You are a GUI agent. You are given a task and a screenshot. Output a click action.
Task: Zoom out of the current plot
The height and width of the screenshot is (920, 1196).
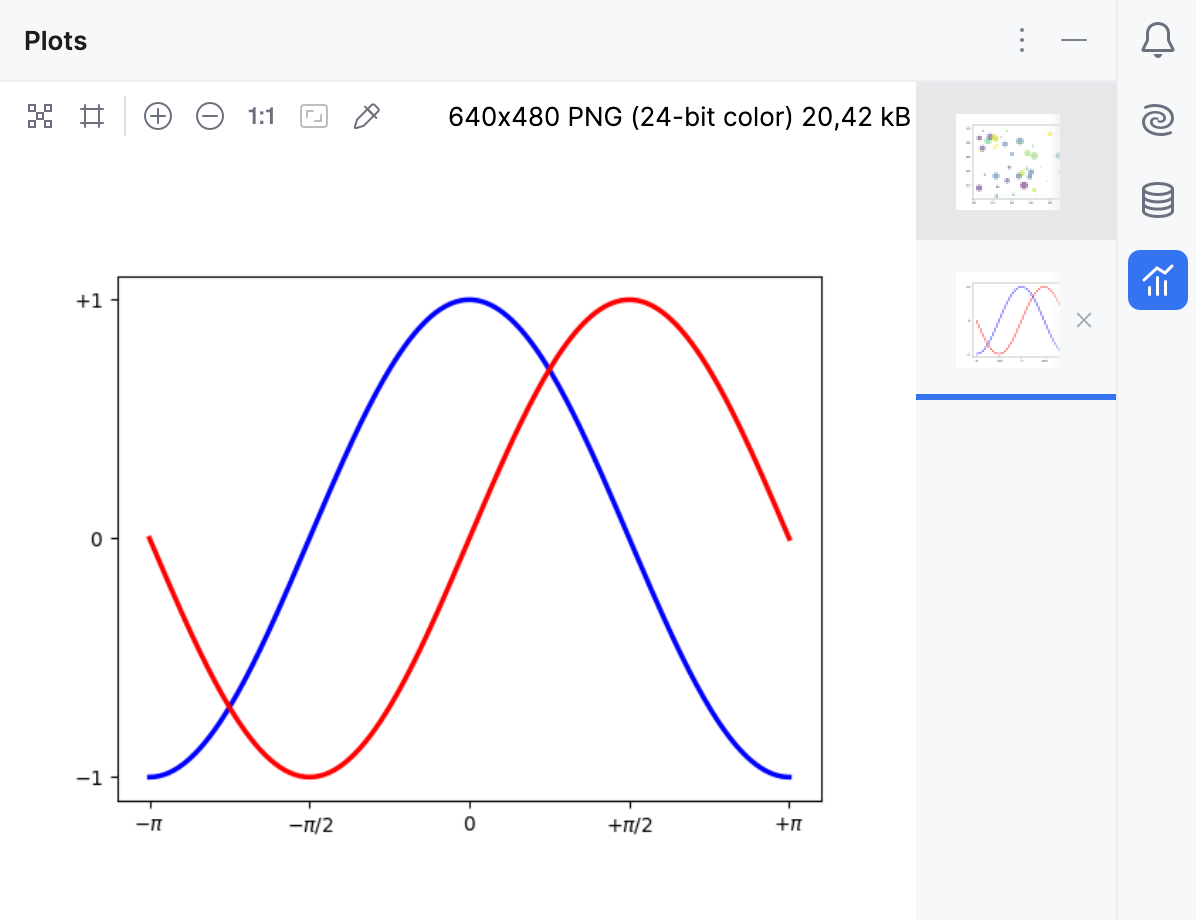pyautogui.click(x=209, y=116)
